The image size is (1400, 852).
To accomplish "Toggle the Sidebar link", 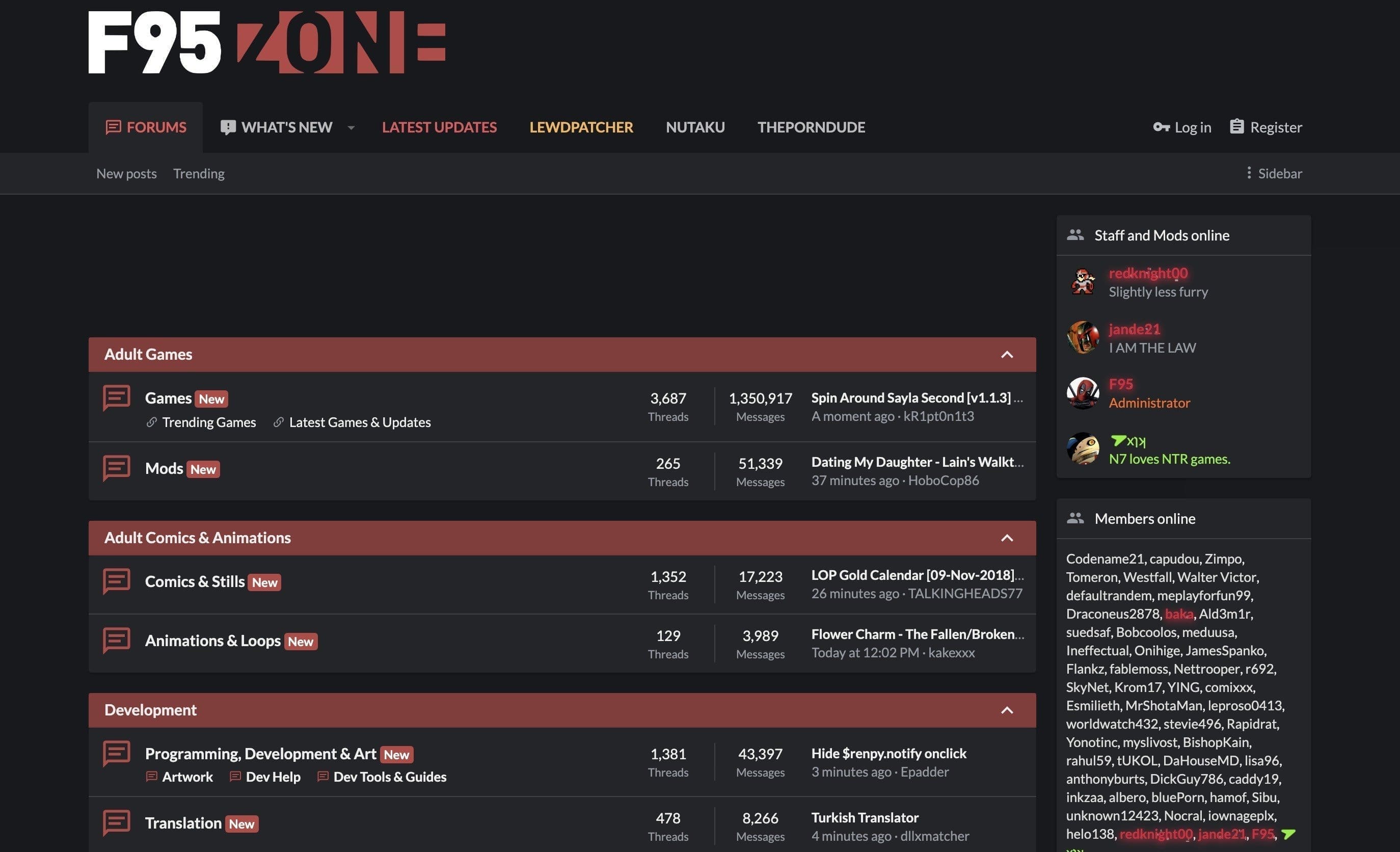I will click(x=1274, y=173).
